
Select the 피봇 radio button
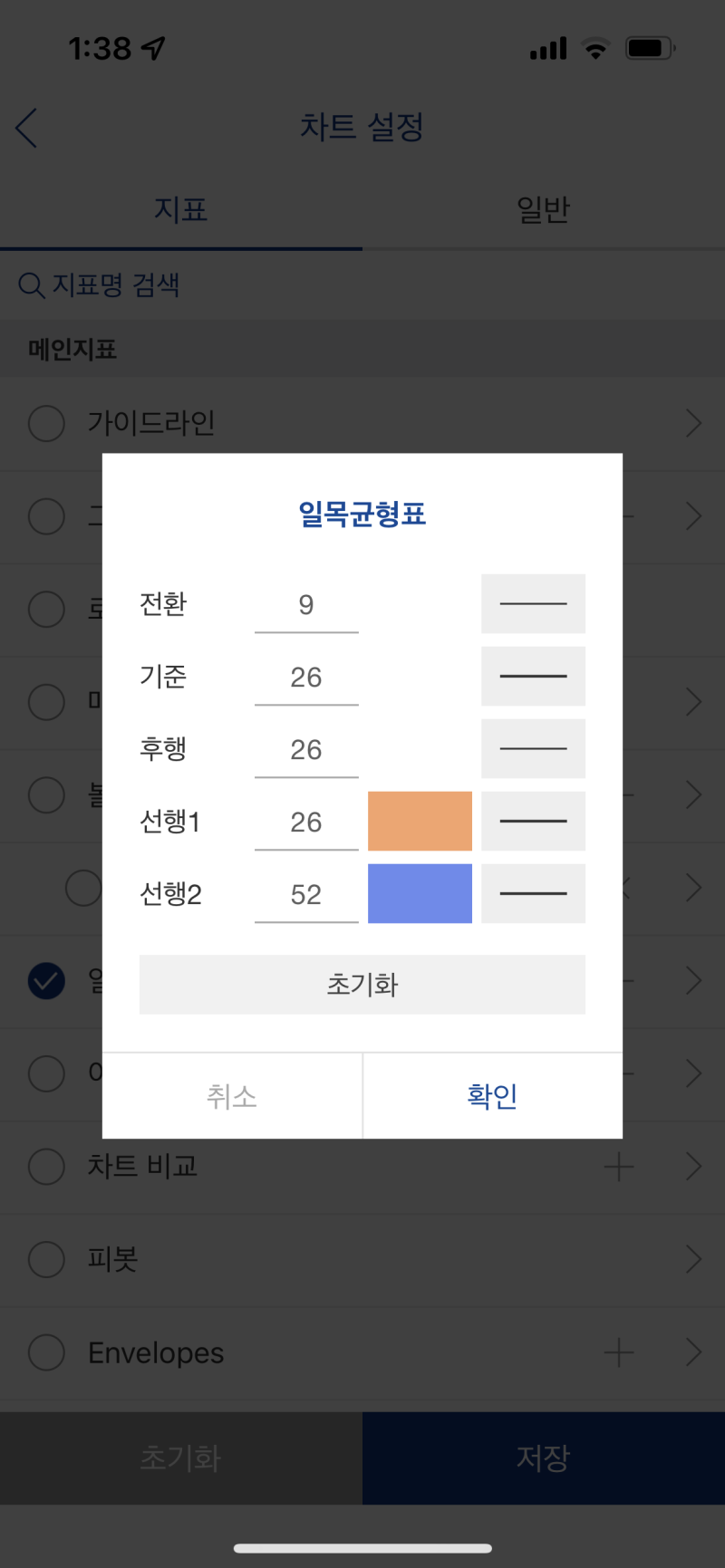click(46, 1258)
